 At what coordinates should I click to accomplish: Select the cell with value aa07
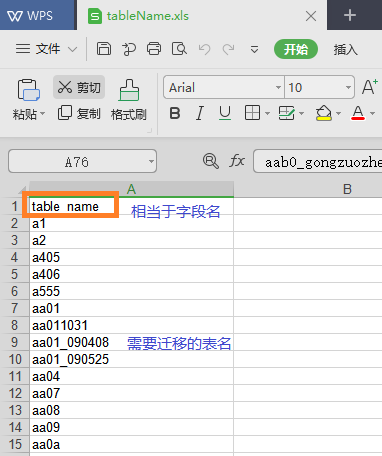[x=131, y=393]
